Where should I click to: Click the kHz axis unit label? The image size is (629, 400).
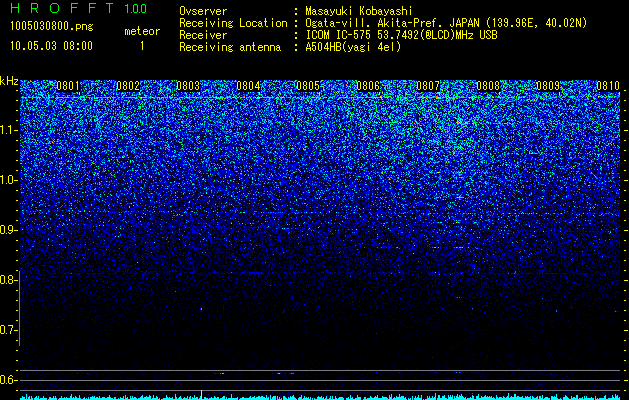click(9, 82)
